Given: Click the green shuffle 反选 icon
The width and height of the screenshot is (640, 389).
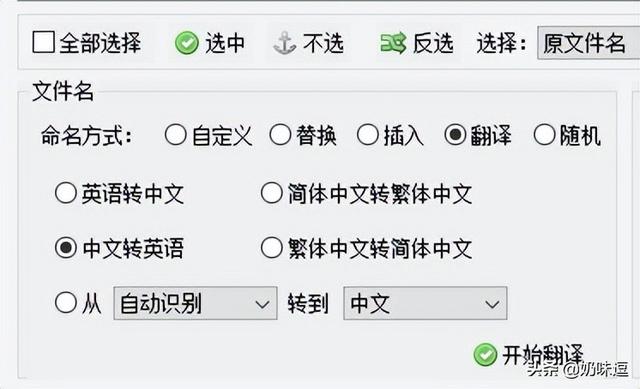Looking at the screenshot, I should point(393,43).
